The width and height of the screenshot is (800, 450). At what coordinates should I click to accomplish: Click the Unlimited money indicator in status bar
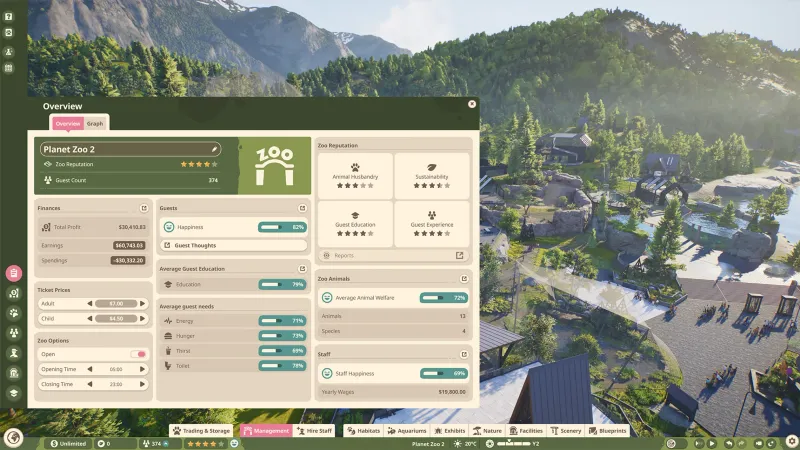coord(68,443)
